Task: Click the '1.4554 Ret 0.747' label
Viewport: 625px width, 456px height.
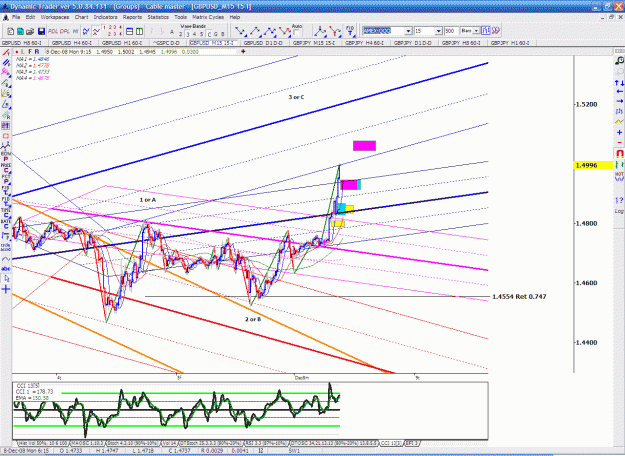Action: (519, 297)
